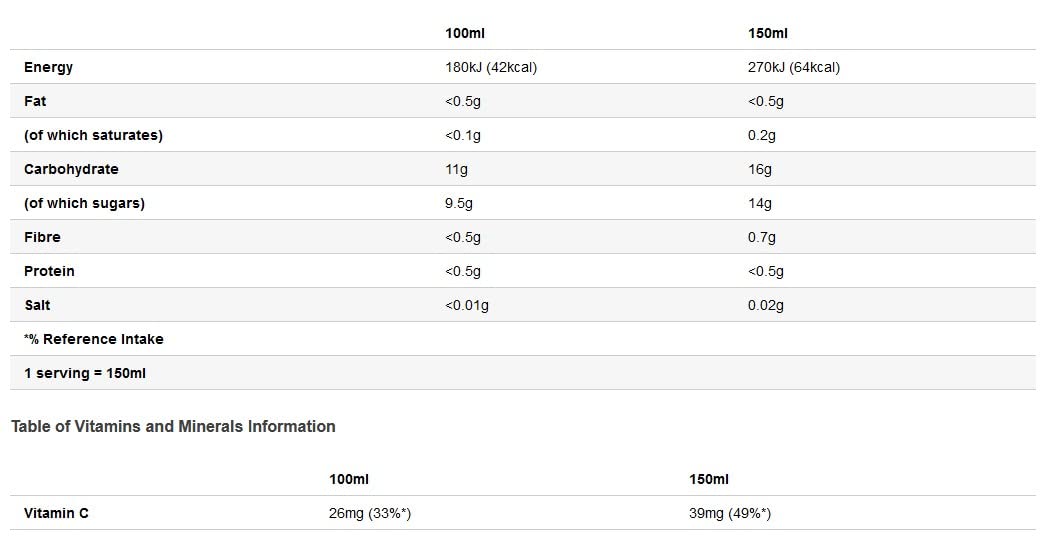Click the Energy row label
This screenshot has height=541, width=1050.
pos(48,67)
